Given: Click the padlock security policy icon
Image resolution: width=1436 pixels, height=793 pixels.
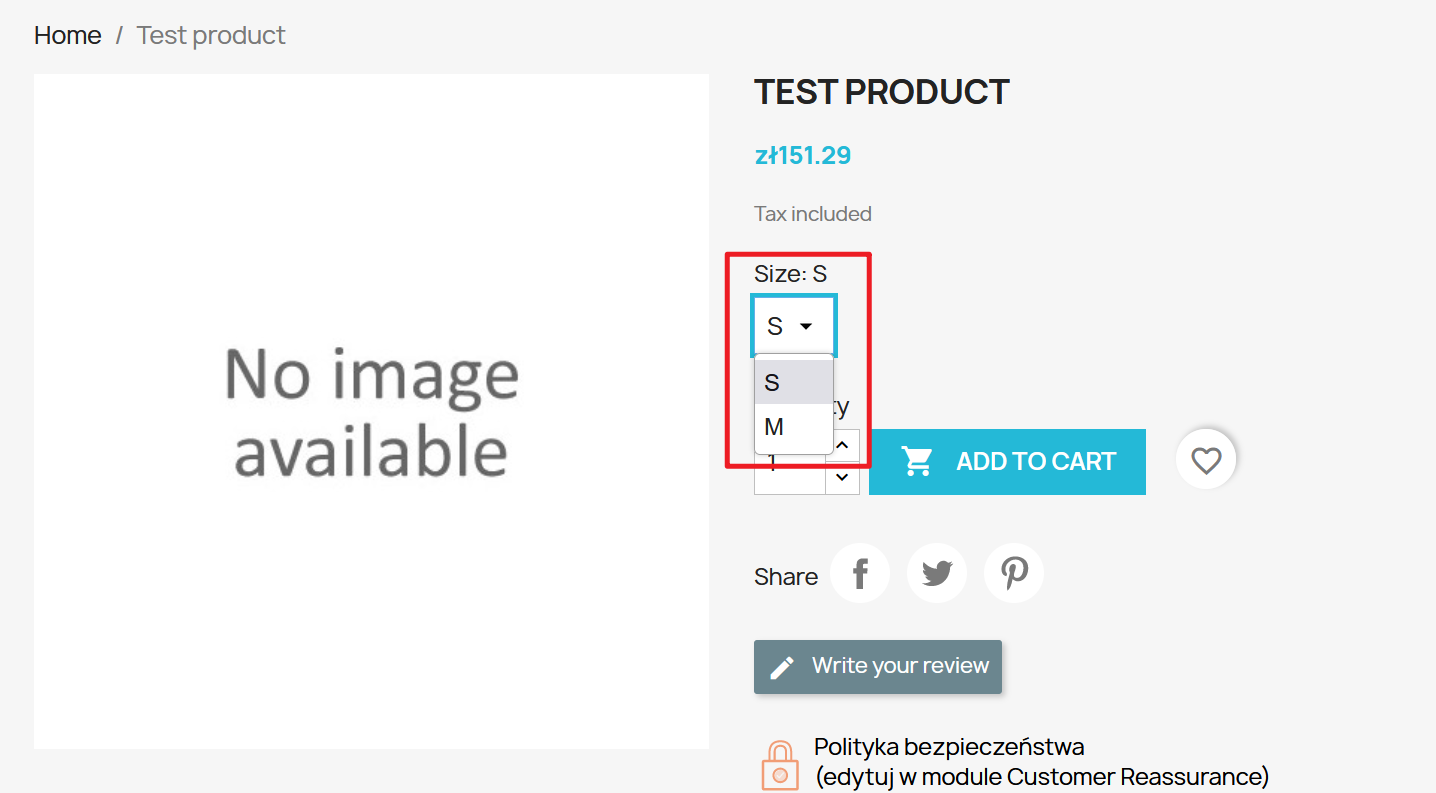Looking at the screenshot, I should point(780,766).
